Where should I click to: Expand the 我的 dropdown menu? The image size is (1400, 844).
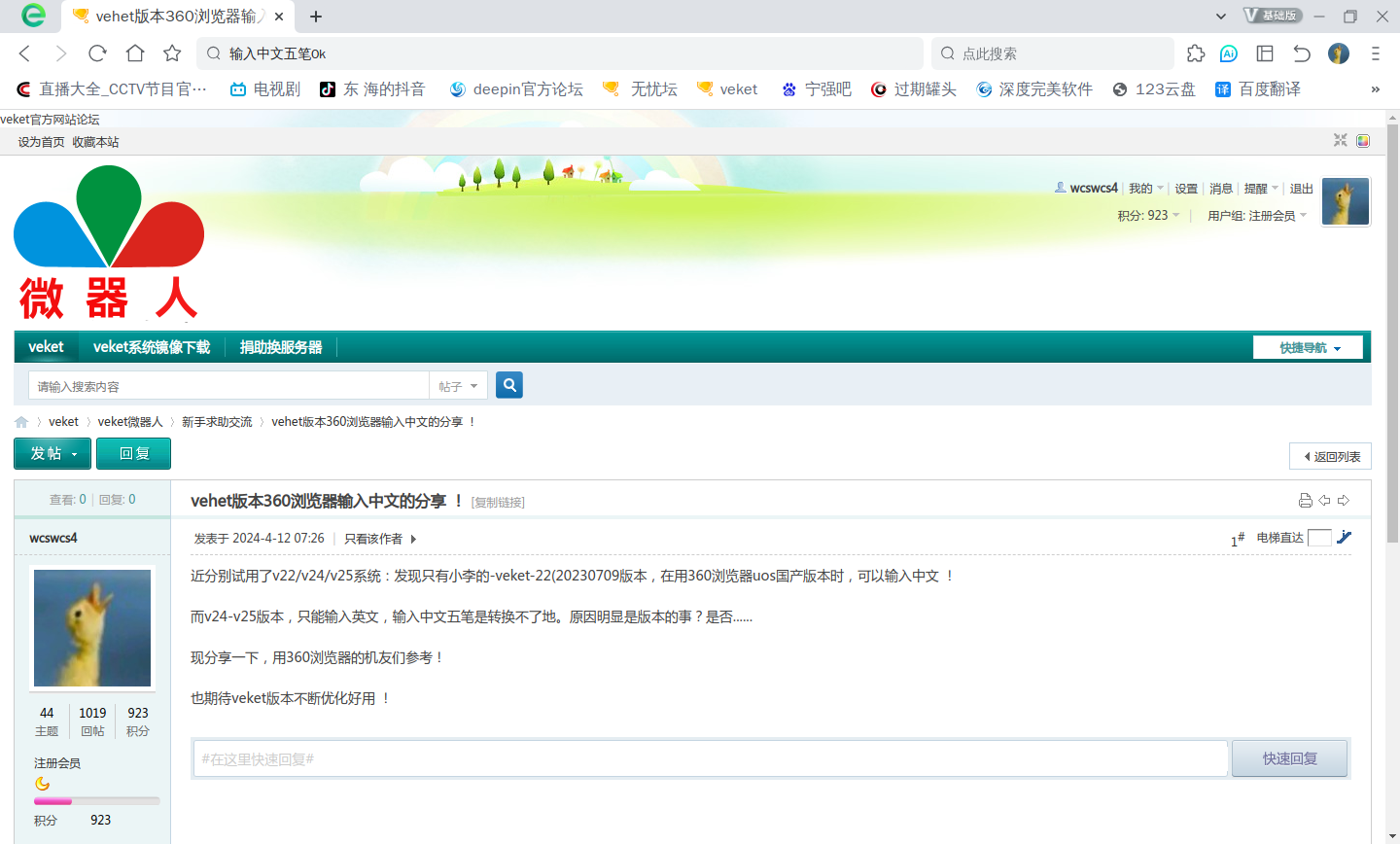click(1146, 189)
